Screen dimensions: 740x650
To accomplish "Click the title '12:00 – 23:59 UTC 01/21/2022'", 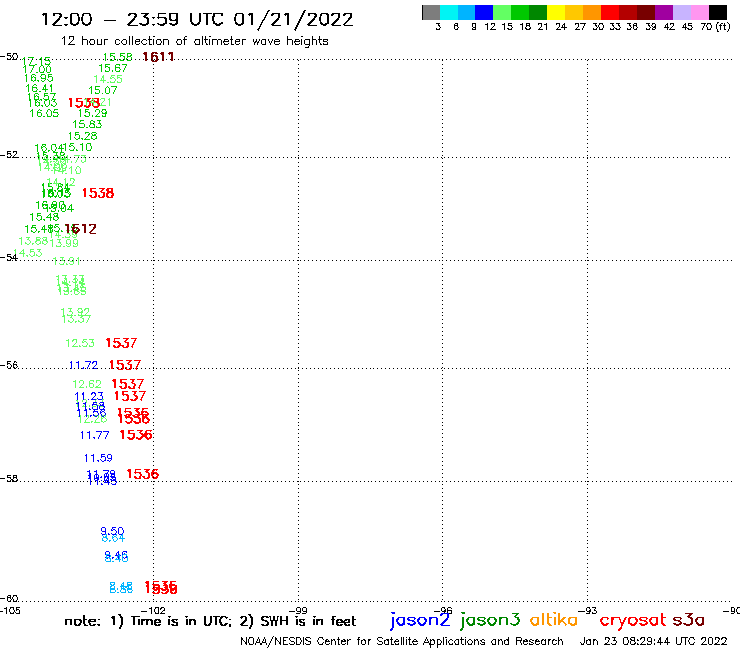I will (197, 20).
